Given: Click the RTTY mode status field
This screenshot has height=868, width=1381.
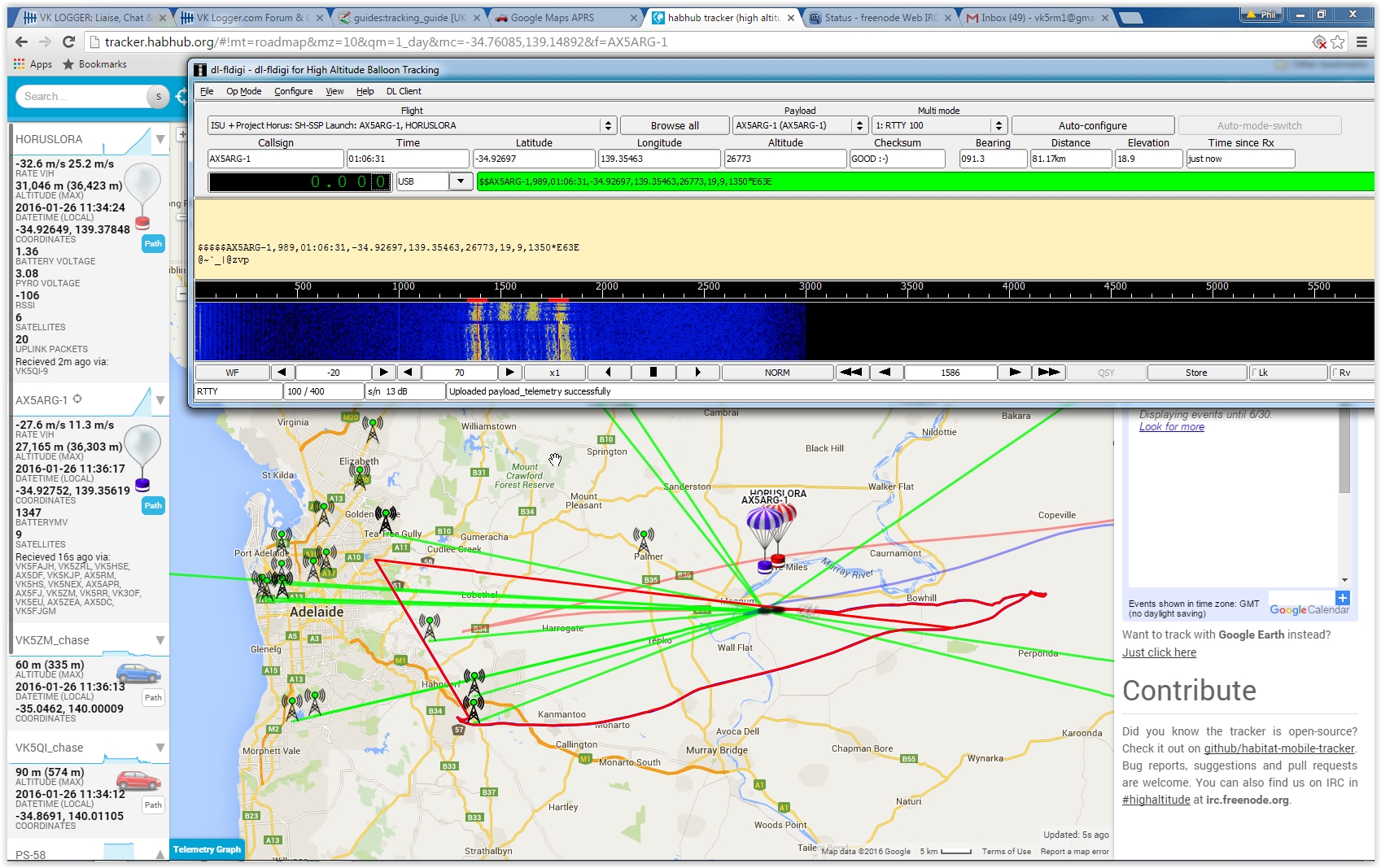Looking at the screenshot, I should [238, 391].
